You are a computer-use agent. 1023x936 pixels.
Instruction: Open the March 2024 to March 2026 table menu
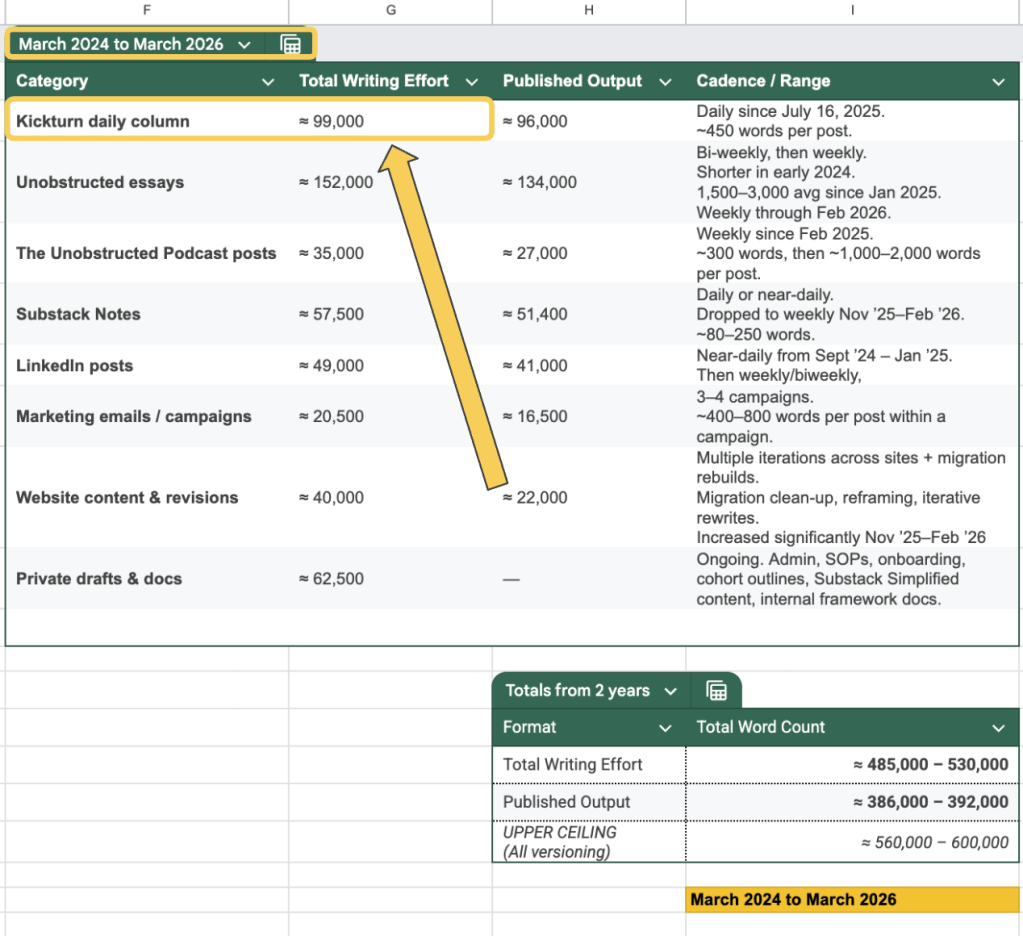[244, 44]
